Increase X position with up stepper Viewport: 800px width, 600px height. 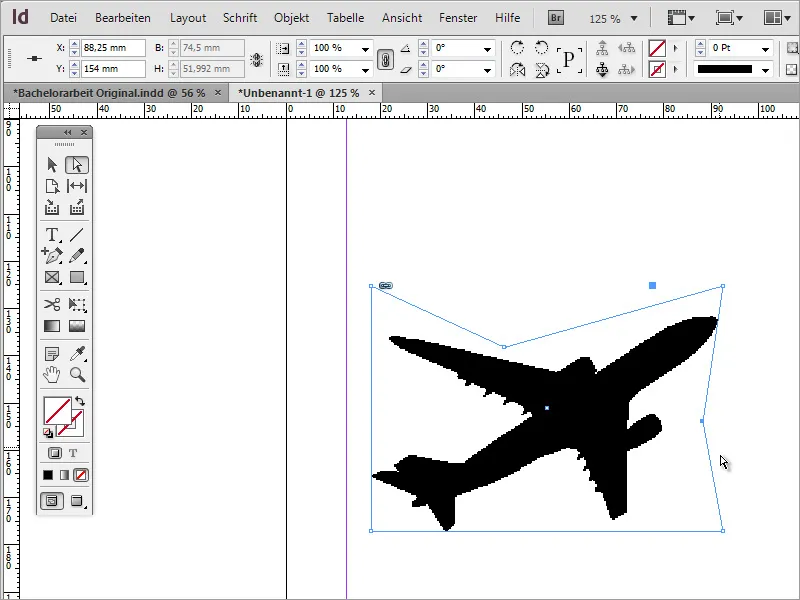(x=74, y=44)
